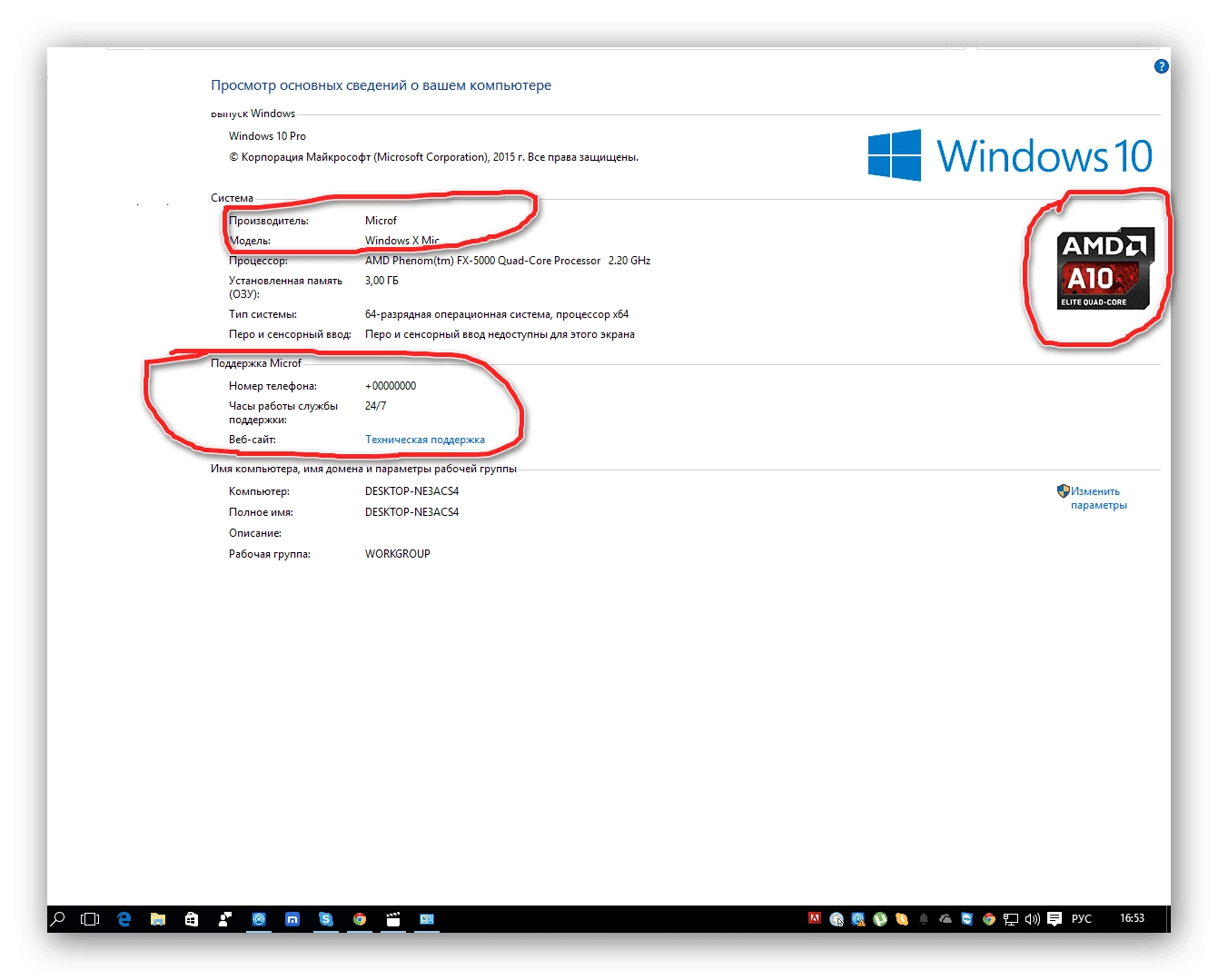
Task: Switch to Maxthon browser in taskbar
Action: coord(292,919)
